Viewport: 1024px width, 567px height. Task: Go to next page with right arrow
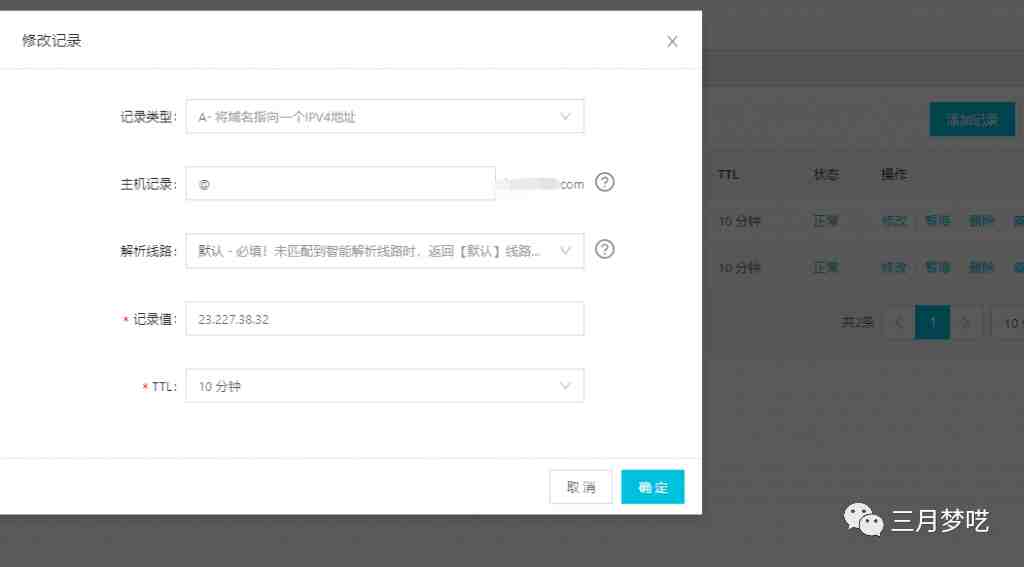pyautogui.click(x=966, y=322)
